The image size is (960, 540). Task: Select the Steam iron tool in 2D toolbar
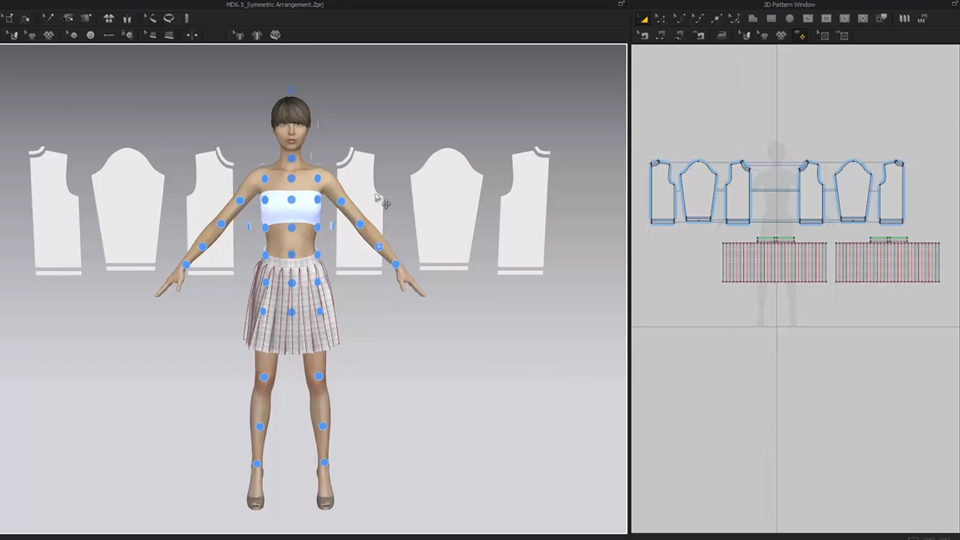tap(722, 36)
